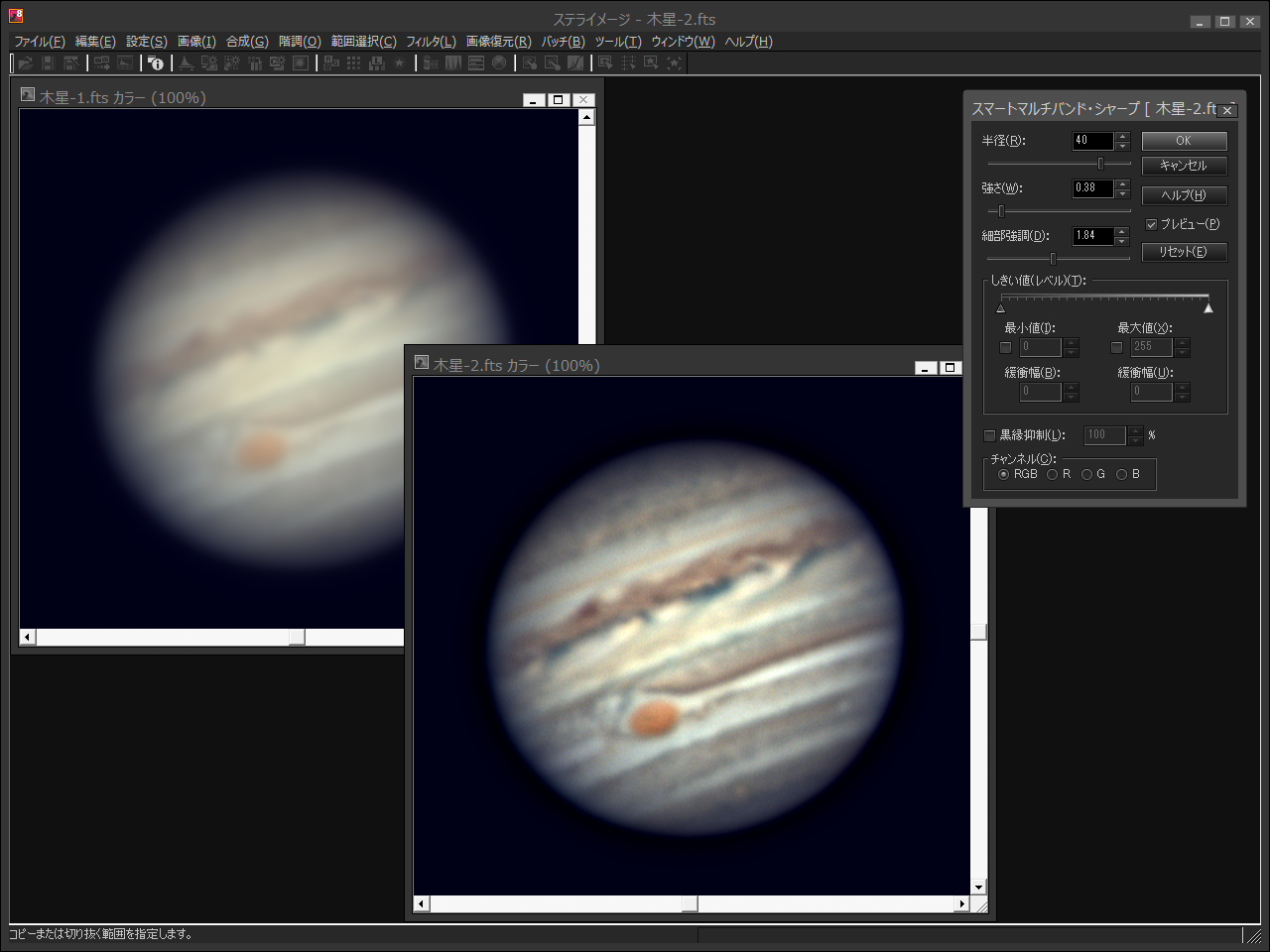The height and width of the screenshot is (952, 1270).
Task: Open the 画像復元(R) menu
Action: [x=498, y=42]
